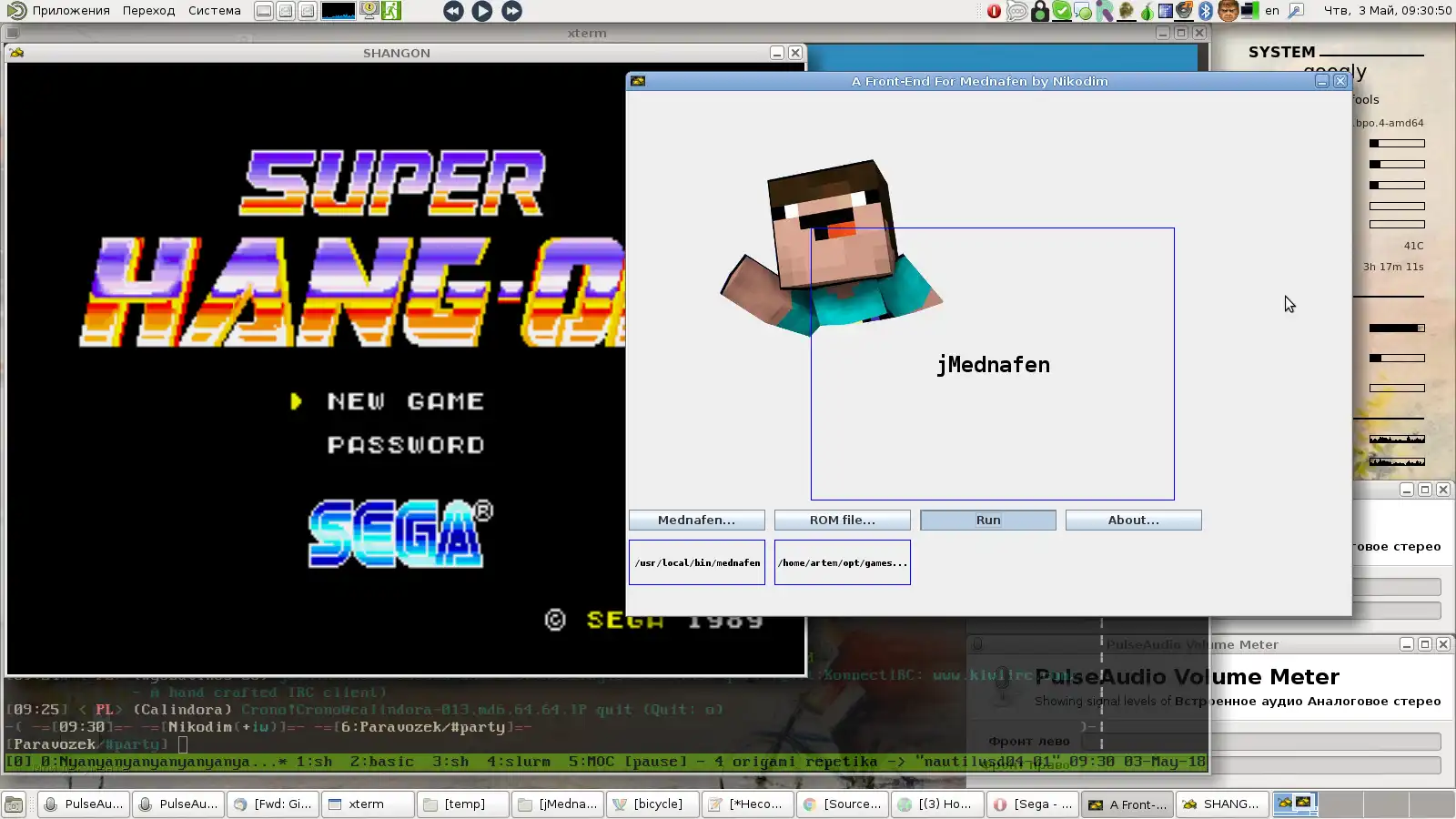
Task: Switch to xterm taskbar window
Action: coord(368,804)
